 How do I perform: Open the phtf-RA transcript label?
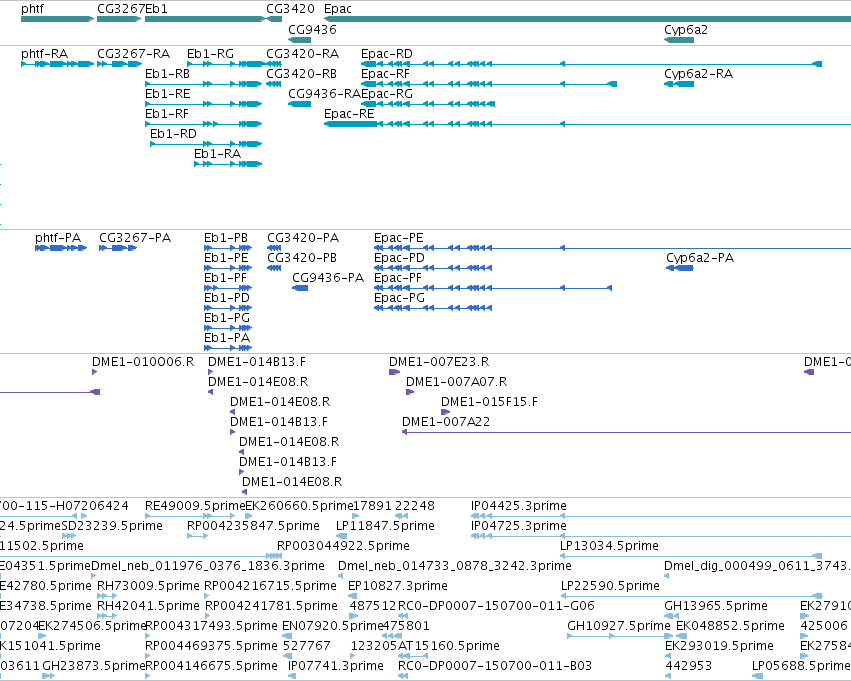point(45,54)
